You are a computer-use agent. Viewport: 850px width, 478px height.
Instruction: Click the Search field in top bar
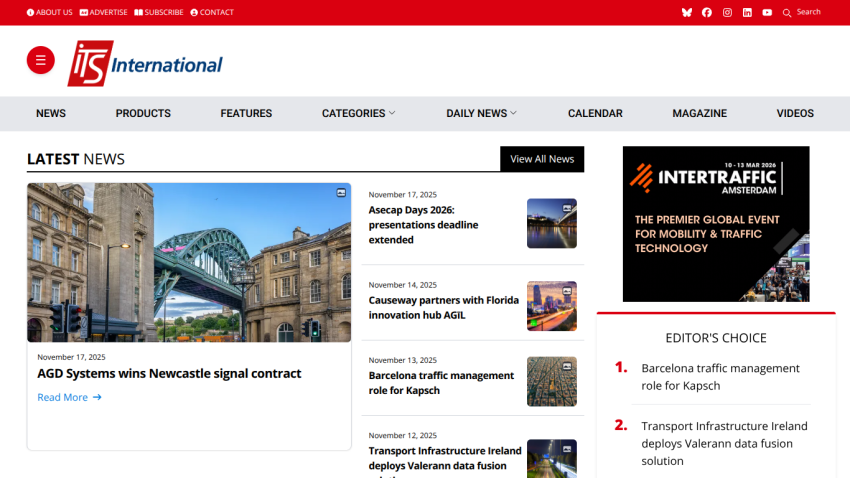tap(808, 12)
